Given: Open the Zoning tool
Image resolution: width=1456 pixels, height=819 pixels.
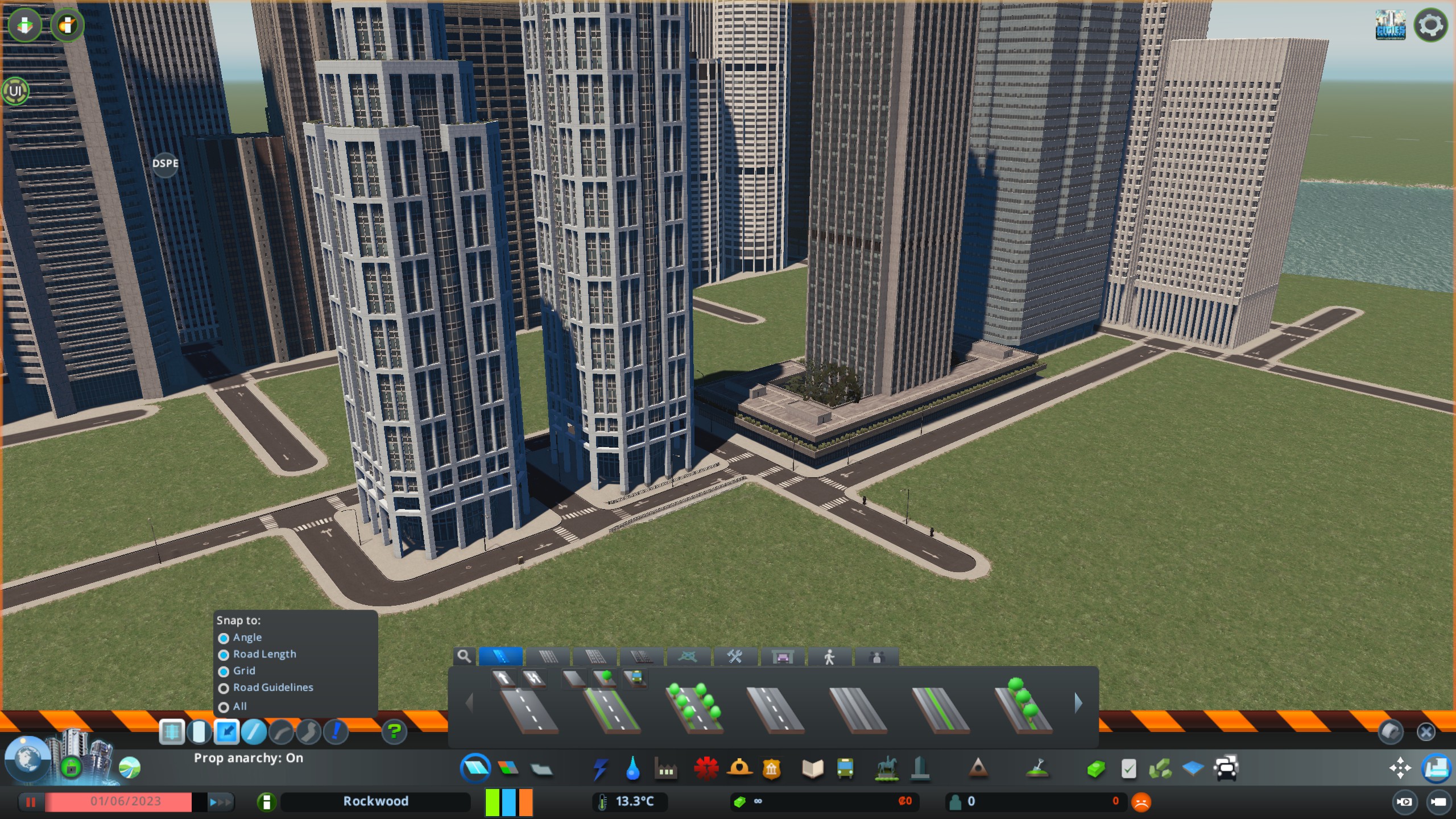Looking at the screenshot, I should [508, 768].
